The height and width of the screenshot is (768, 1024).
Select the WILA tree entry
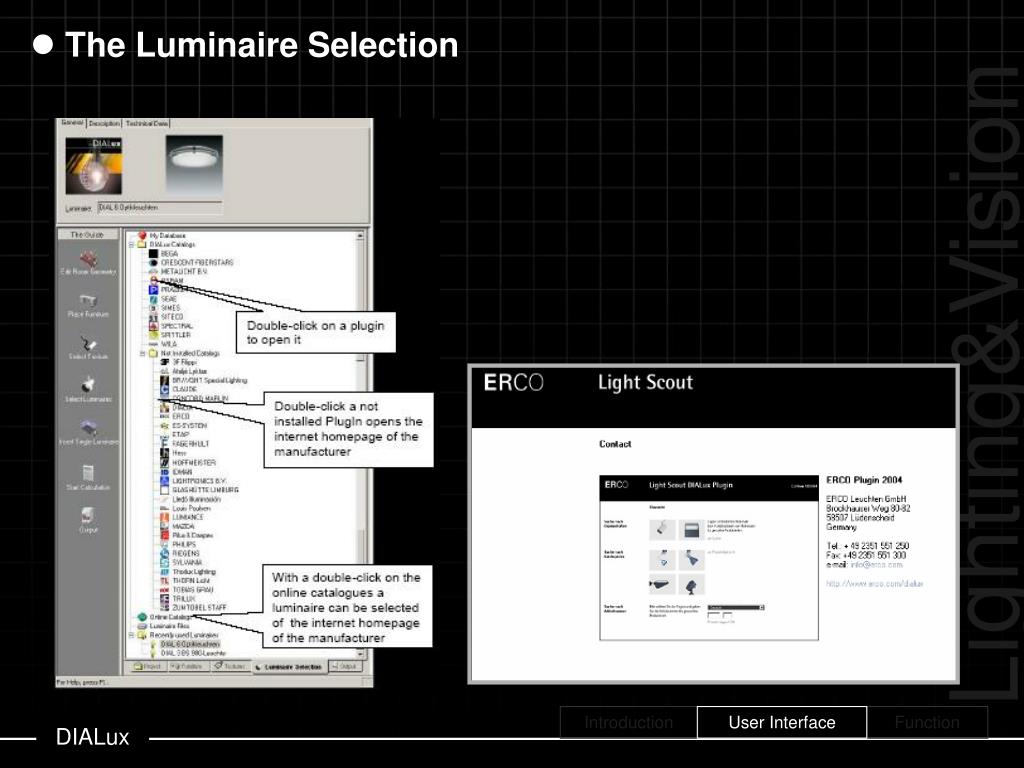point(168,344)
